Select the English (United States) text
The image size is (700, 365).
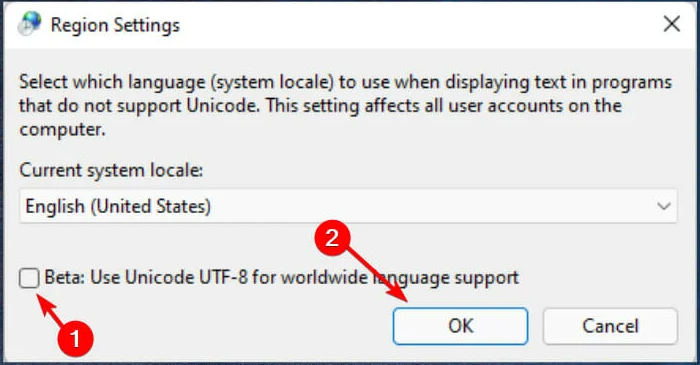pos(118,206)
